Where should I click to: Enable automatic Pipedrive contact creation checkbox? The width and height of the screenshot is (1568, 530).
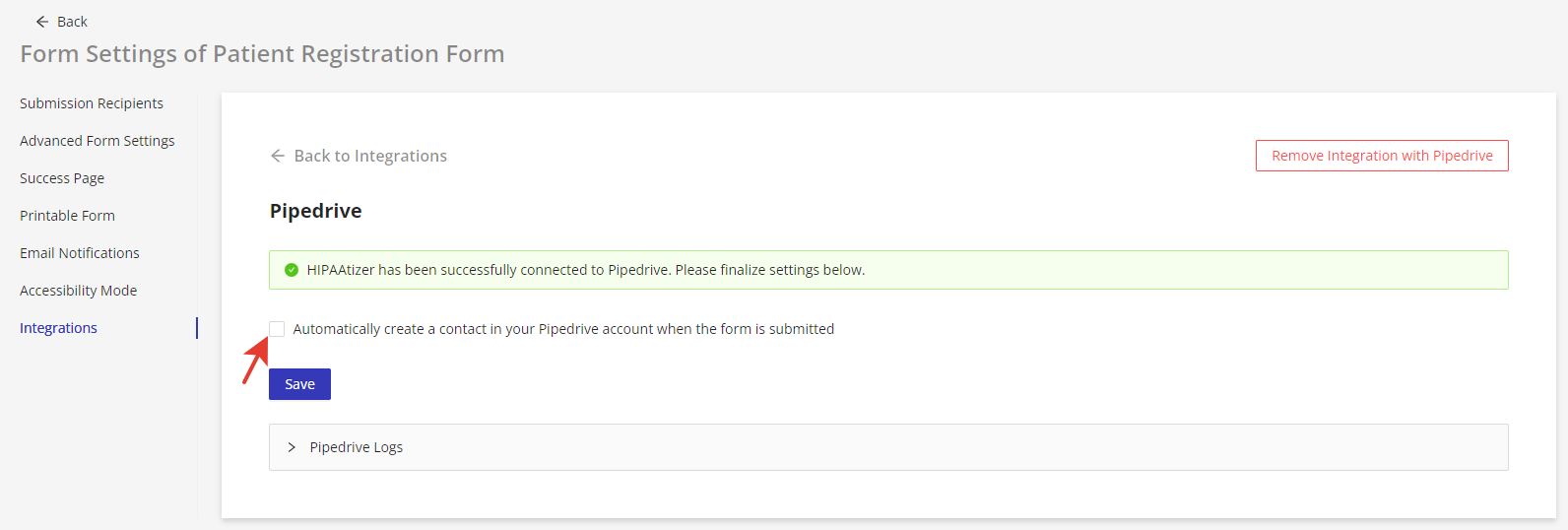pyautogui.click(x=277, y=329)
